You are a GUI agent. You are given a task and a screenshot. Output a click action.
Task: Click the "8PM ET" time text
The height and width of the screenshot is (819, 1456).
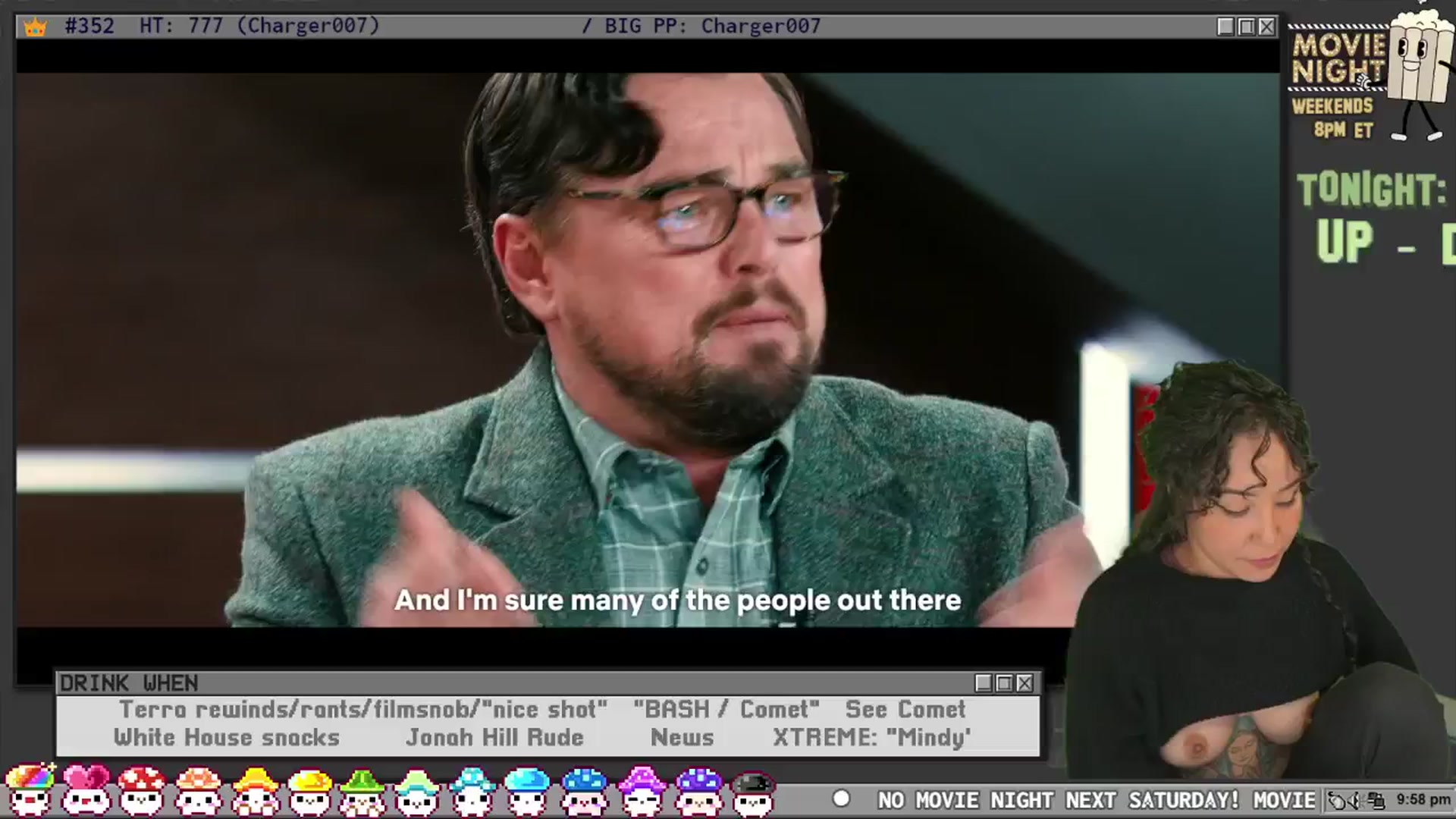click(1344, 130)
